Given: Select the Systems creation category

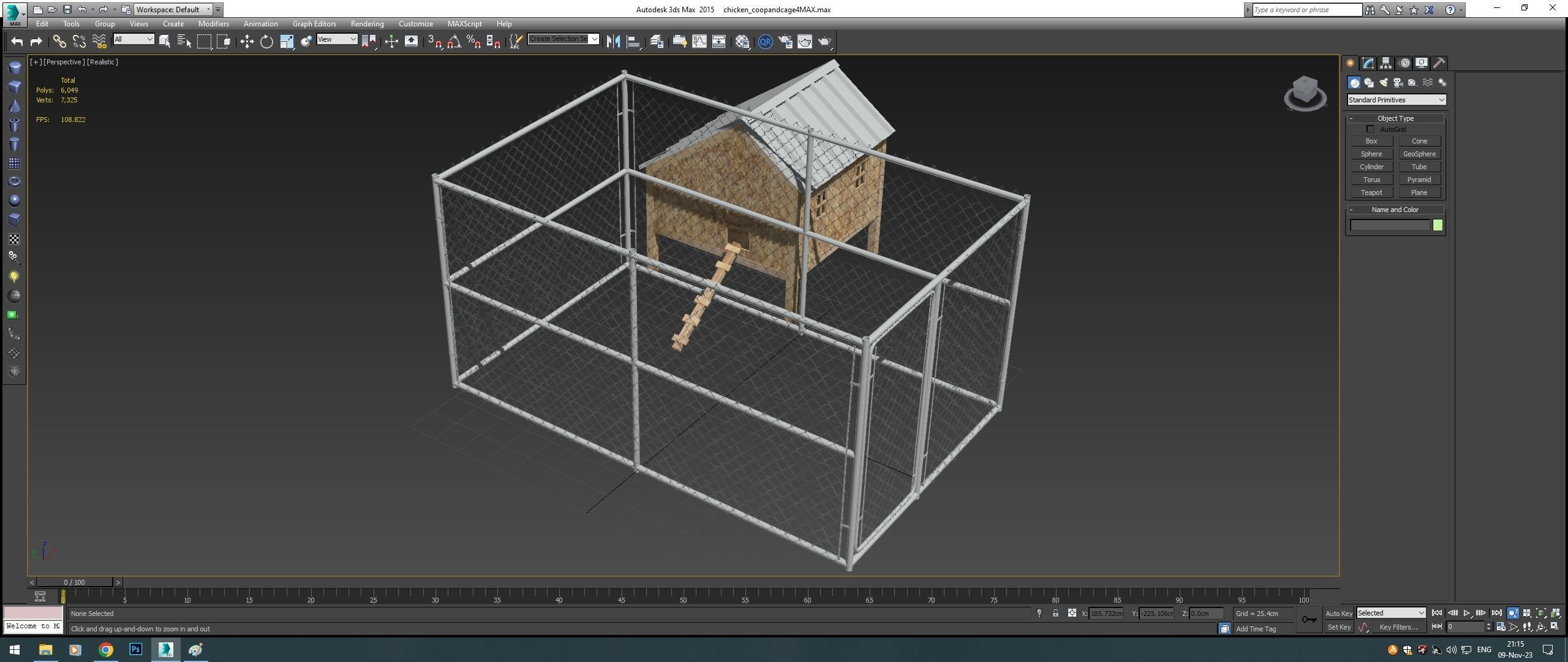Looking at the screenshot, I should coord(1442,83).
